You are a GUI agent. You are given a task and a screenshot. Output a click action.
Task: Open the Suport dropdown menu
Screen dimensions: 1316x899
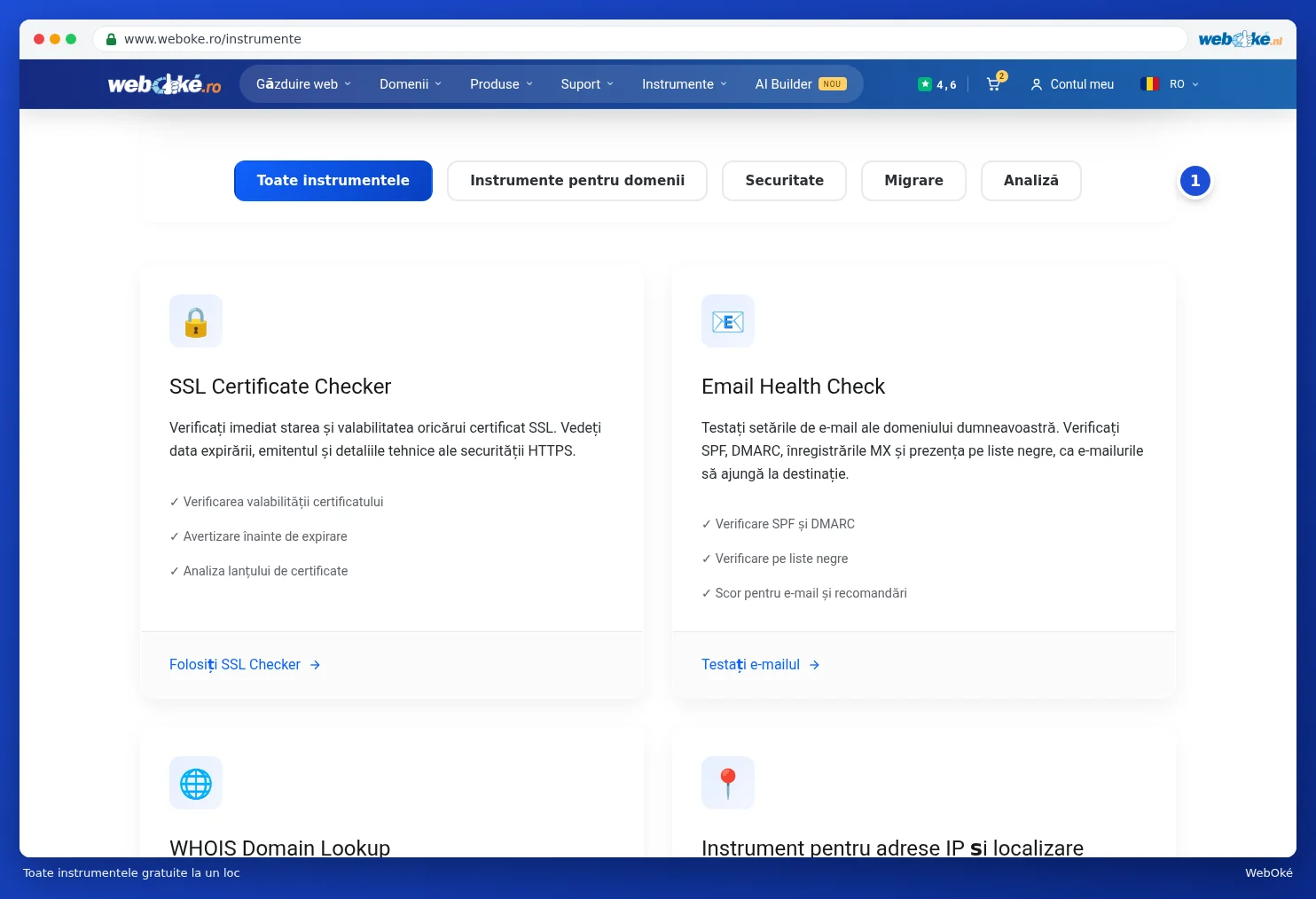[x=587, y=84]
